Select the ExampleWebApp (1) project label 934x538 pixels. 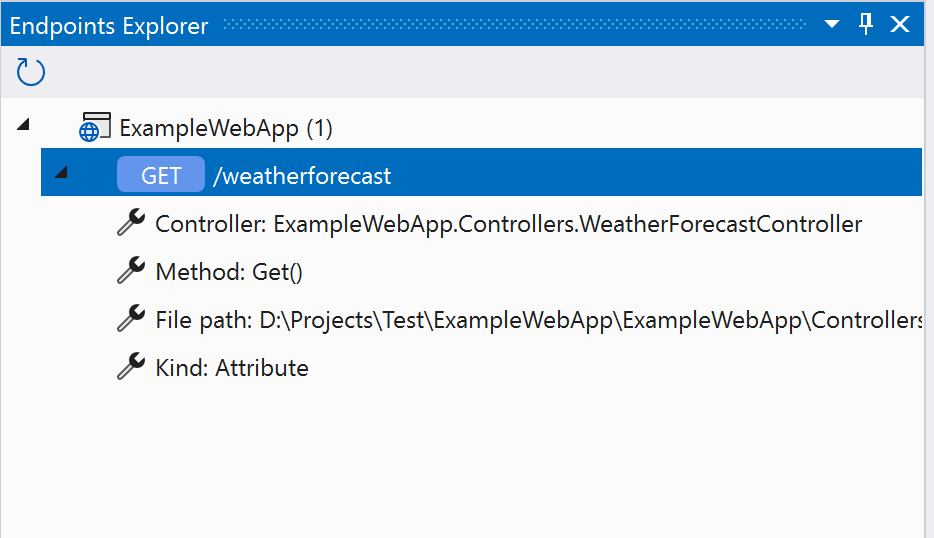(225, 128)
